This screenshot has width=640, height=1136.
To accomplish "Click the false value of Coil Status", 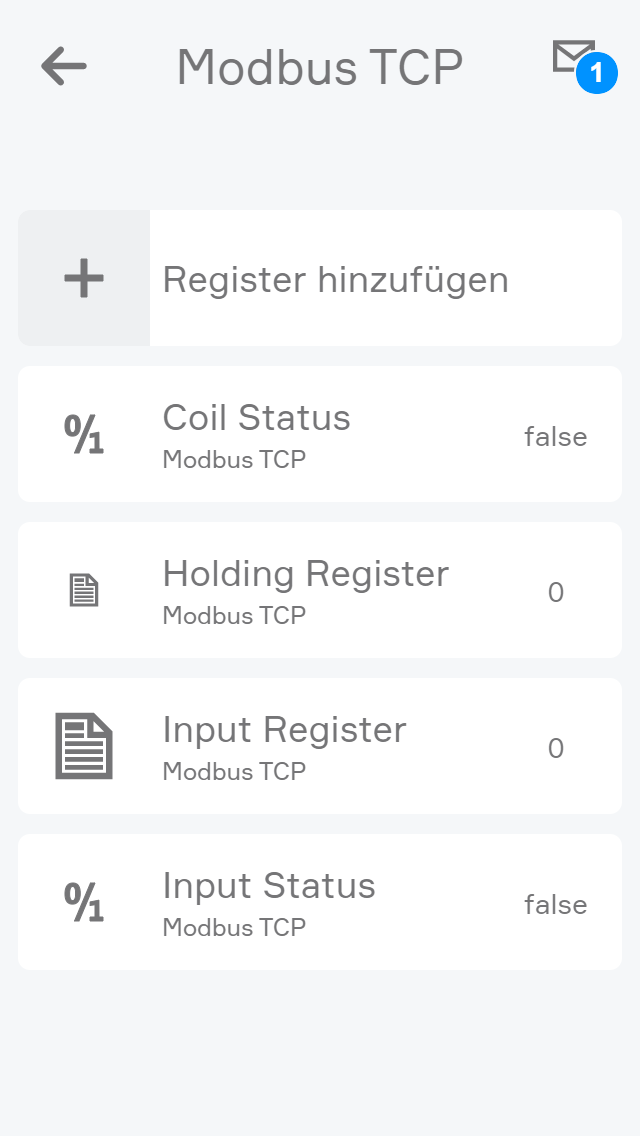I will click(x=555, y=437).
